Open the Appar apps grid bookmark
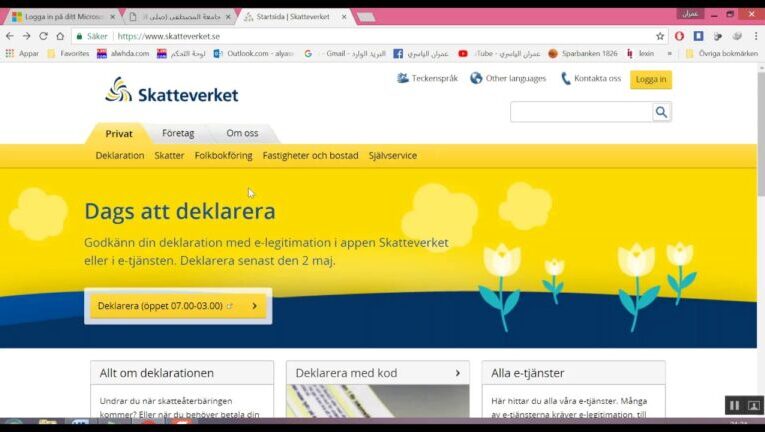765x432 pixels. click(x=22, y=54)
